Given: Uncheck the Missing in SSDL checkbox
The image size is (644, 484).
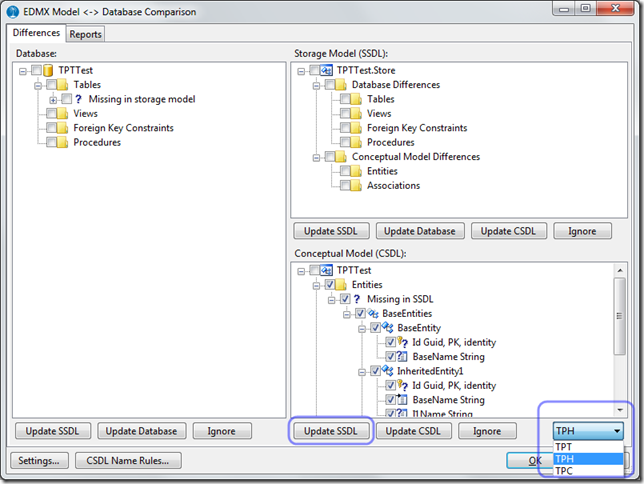Looking at the screenshot, I should 345,299.
